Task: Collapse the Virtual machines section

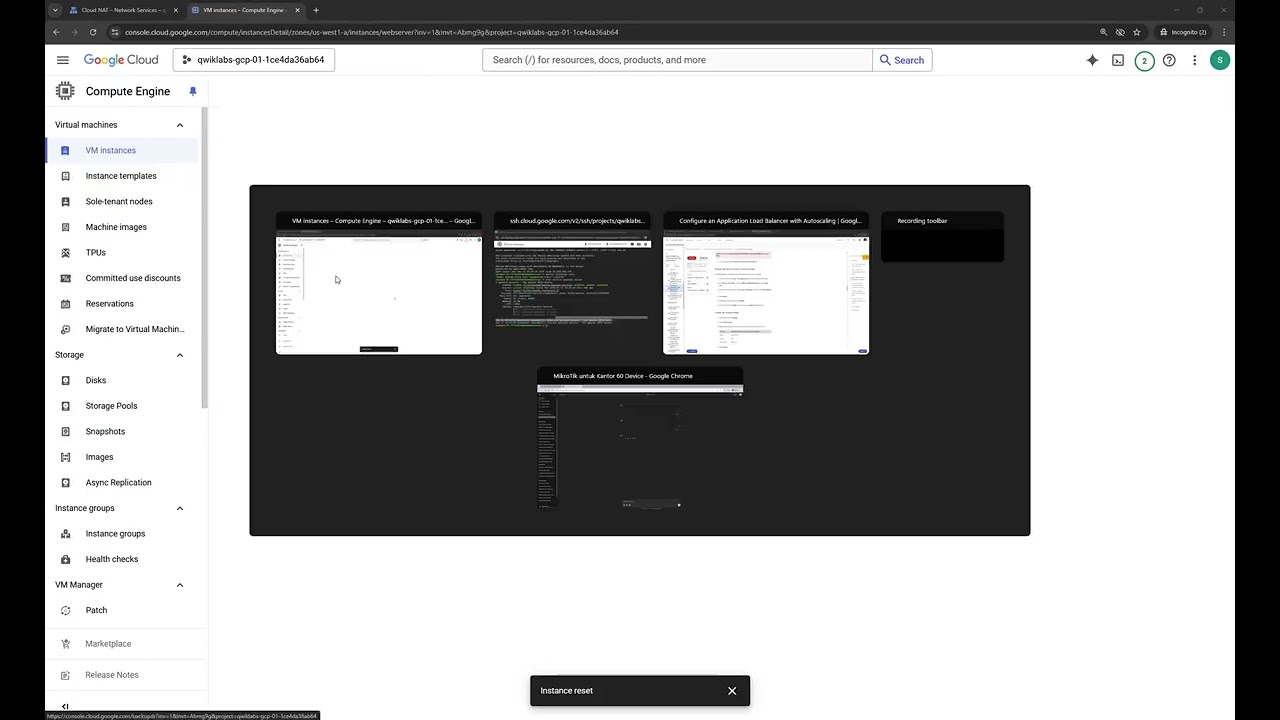Action: [x=180, y=125]
